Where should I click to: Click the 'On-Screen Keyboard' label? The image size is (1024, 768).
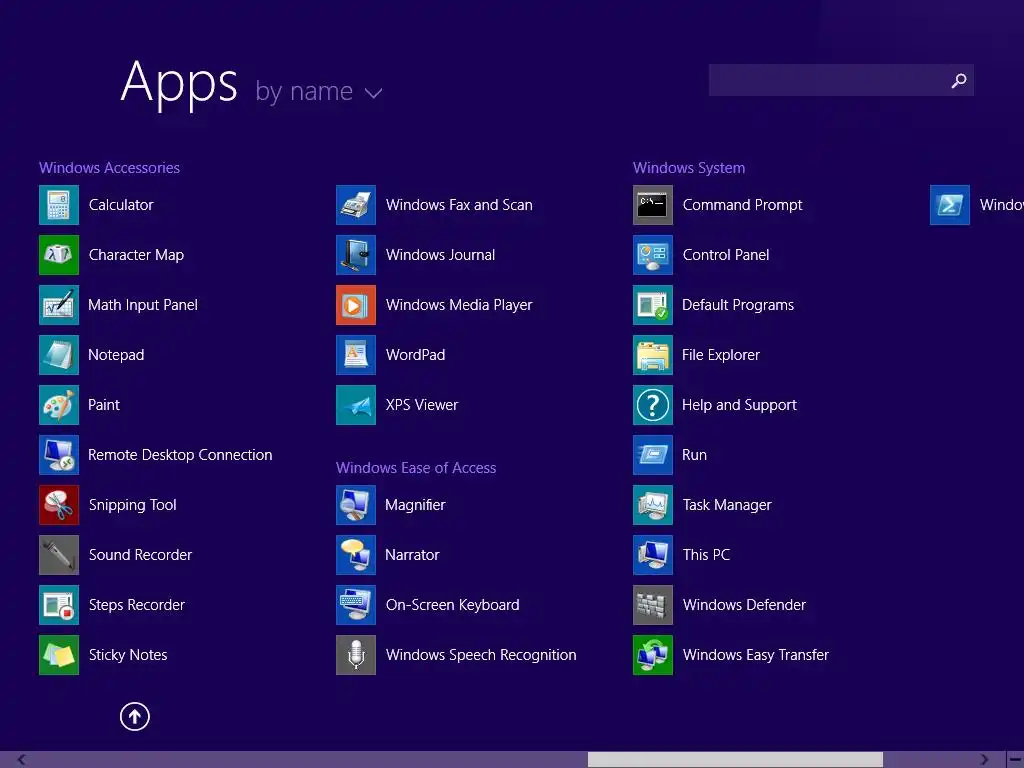coord(453,605)
